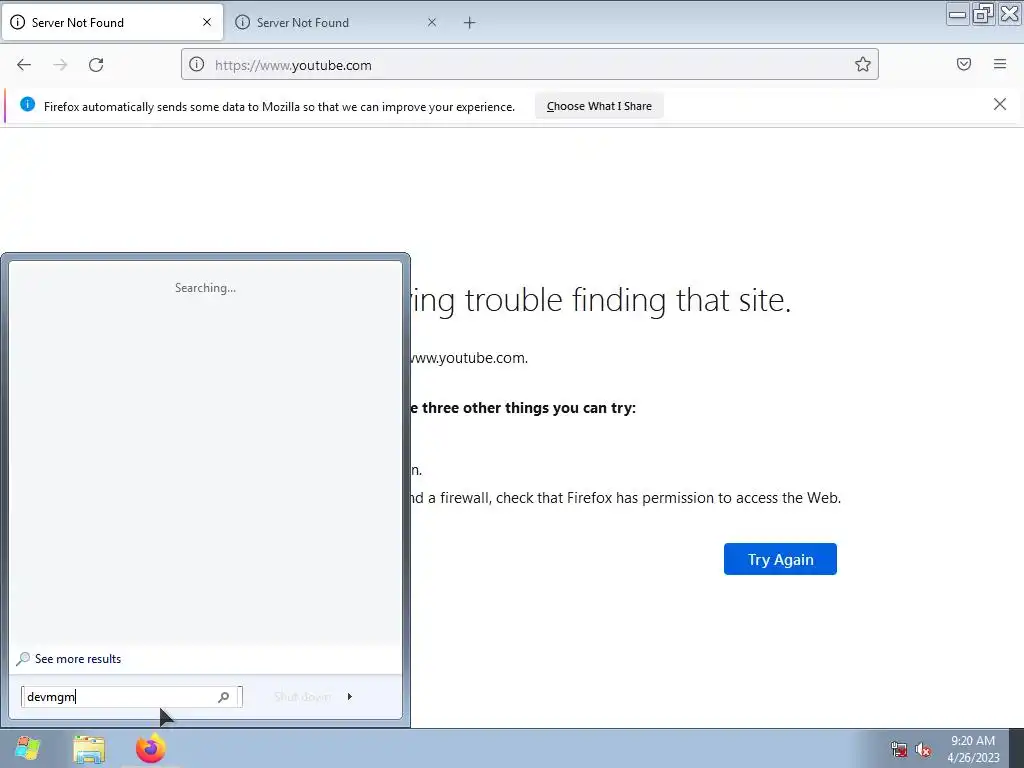Switch to the second Server Not Found tab

click(x=336, y=22)
